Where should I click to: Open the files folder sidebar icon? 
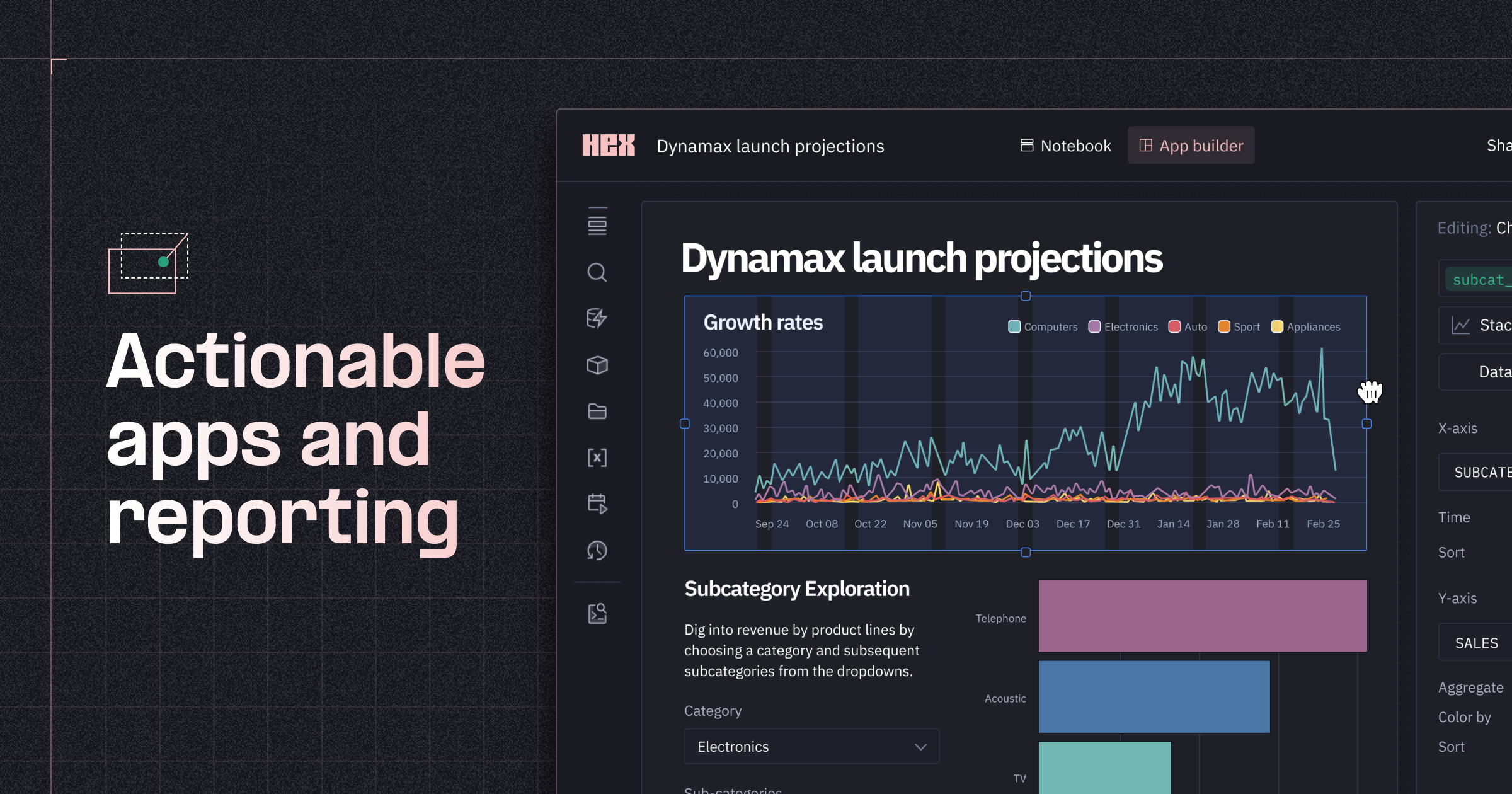(x=597, y=411)
